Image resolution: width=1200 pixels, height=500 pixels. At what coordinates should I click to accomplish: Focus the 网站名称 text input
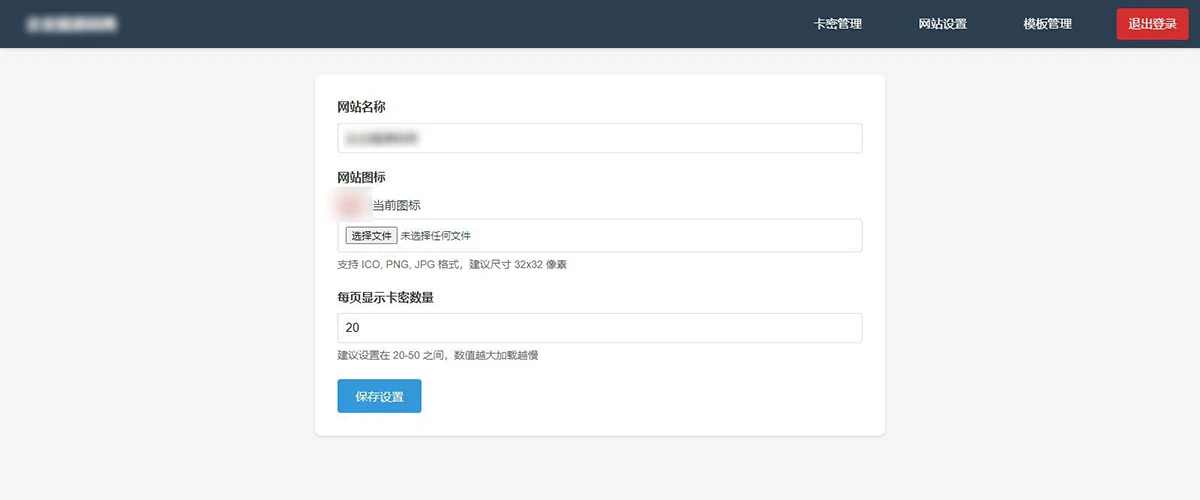click(x=600, y=138)
